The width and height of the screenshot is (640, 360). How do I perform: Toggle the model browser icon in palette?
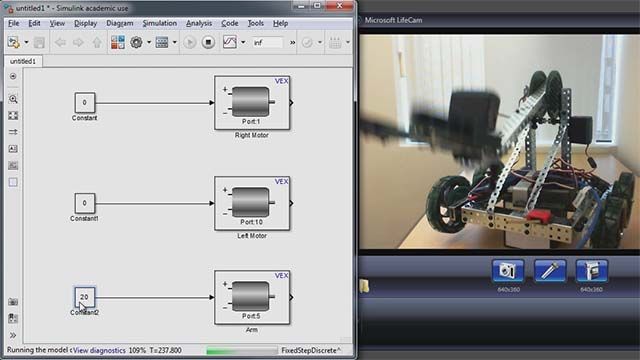coord(13,76)
